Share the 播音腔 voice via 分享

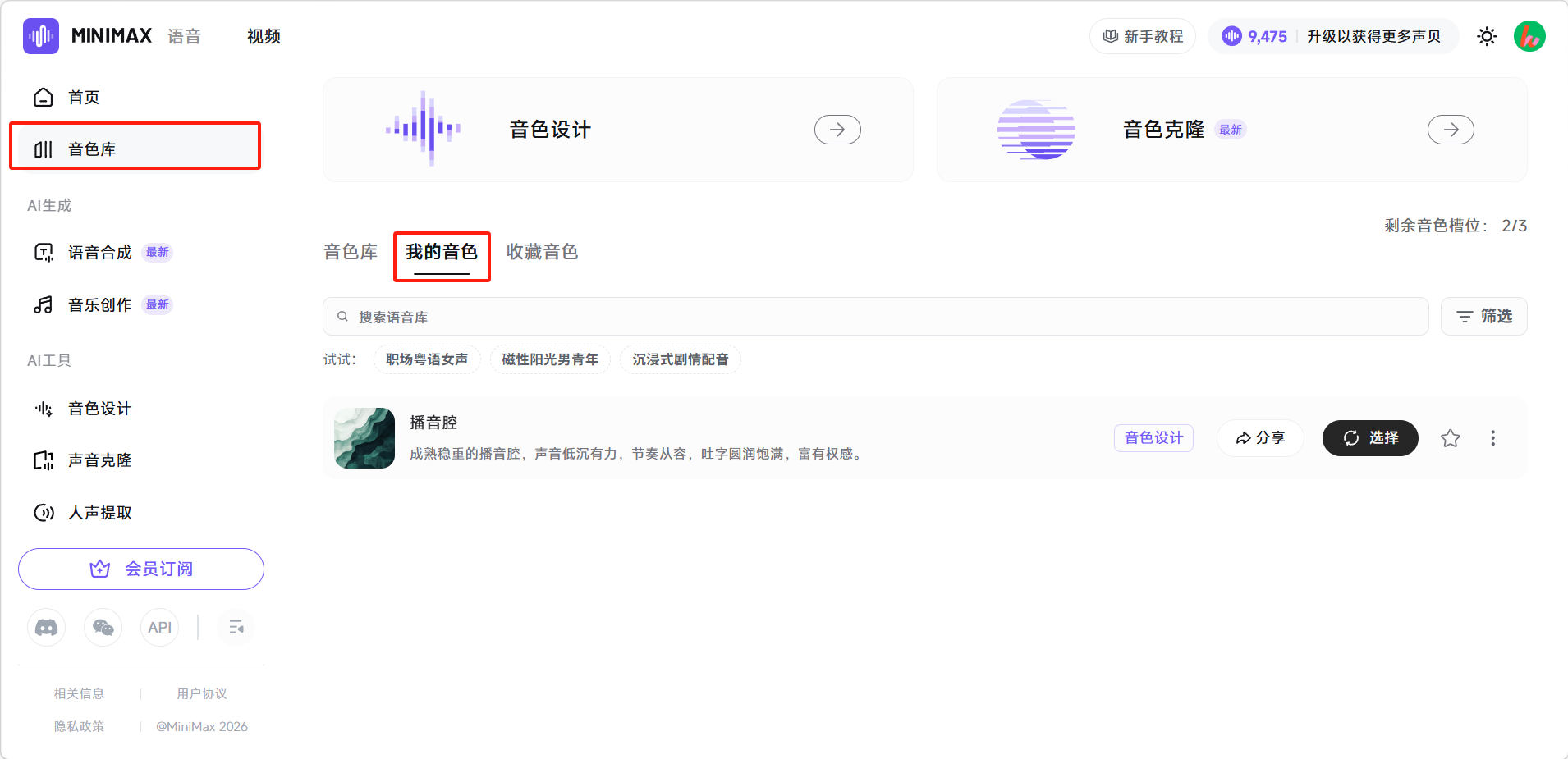point(1260,438)
